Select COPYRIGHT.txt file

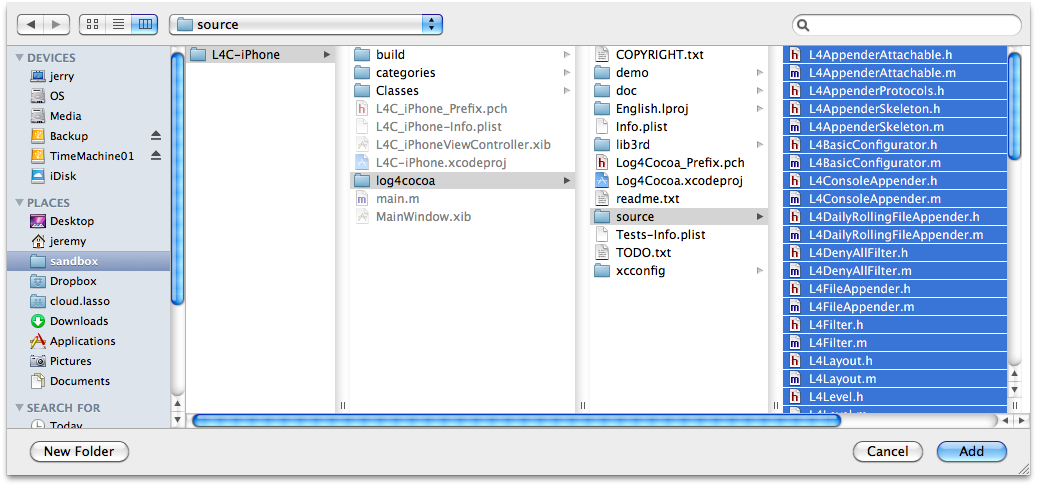point(679,55)
